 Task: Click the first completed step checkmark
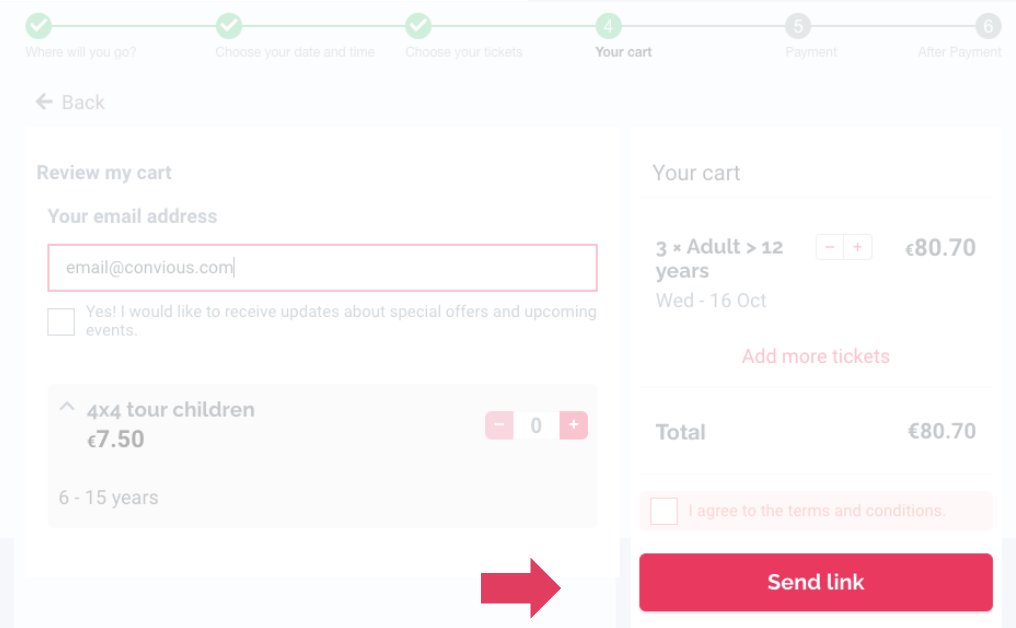(38, 25)
